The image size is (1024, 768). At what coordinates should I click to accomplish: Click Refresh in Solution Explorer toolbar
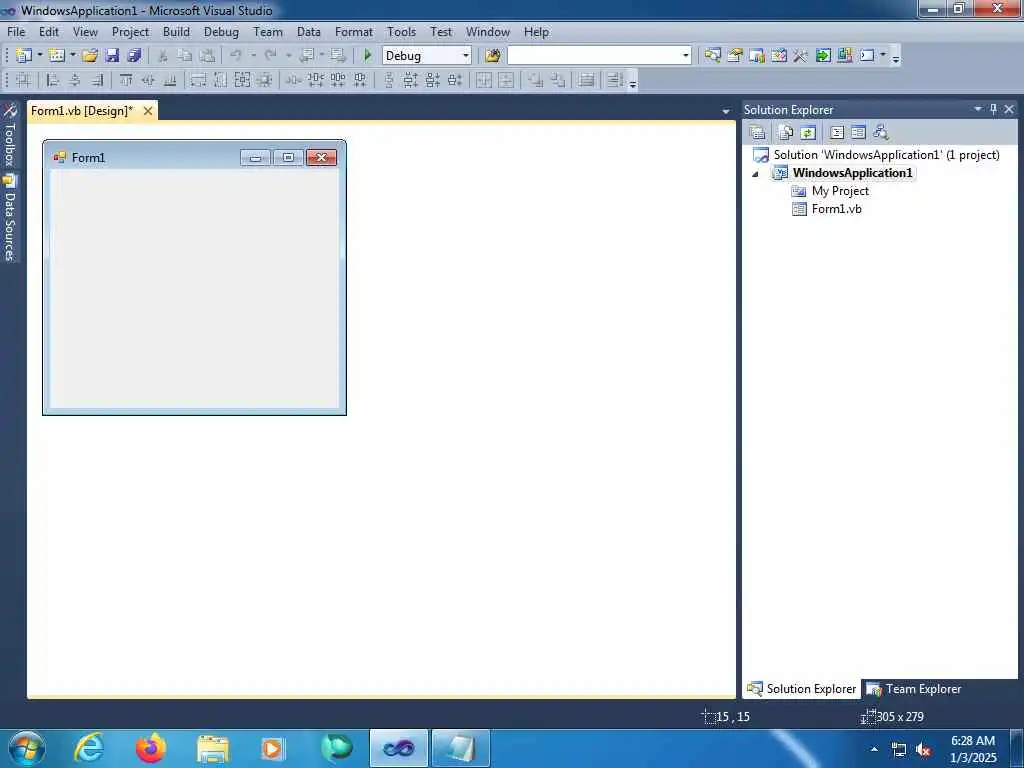coord(808,133)
